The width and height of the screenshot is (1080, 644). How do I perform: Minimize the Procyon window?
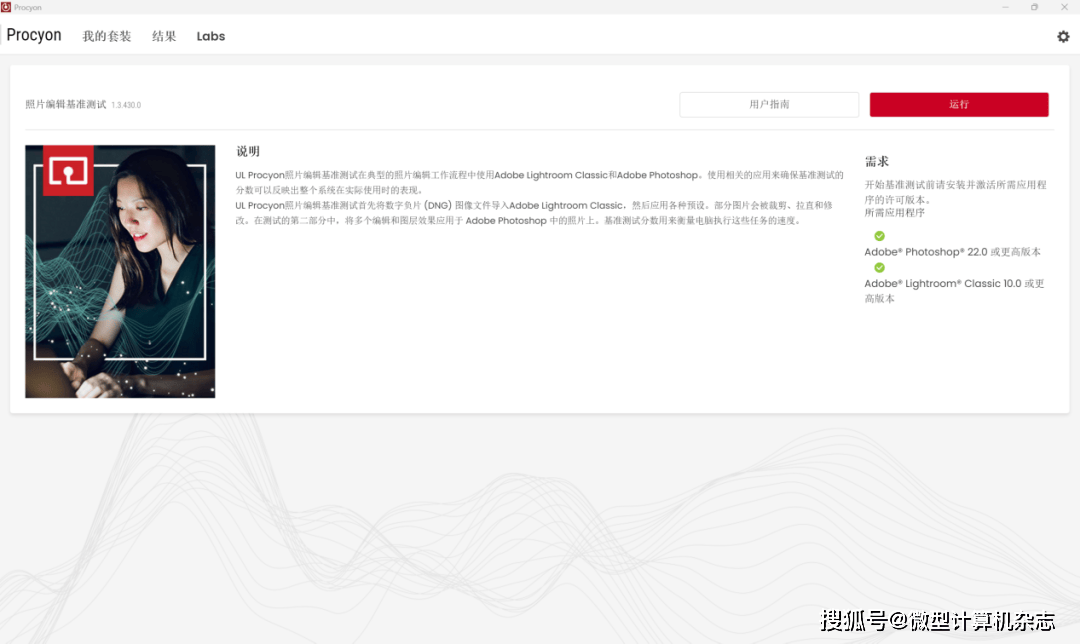tap(1006, 7)
